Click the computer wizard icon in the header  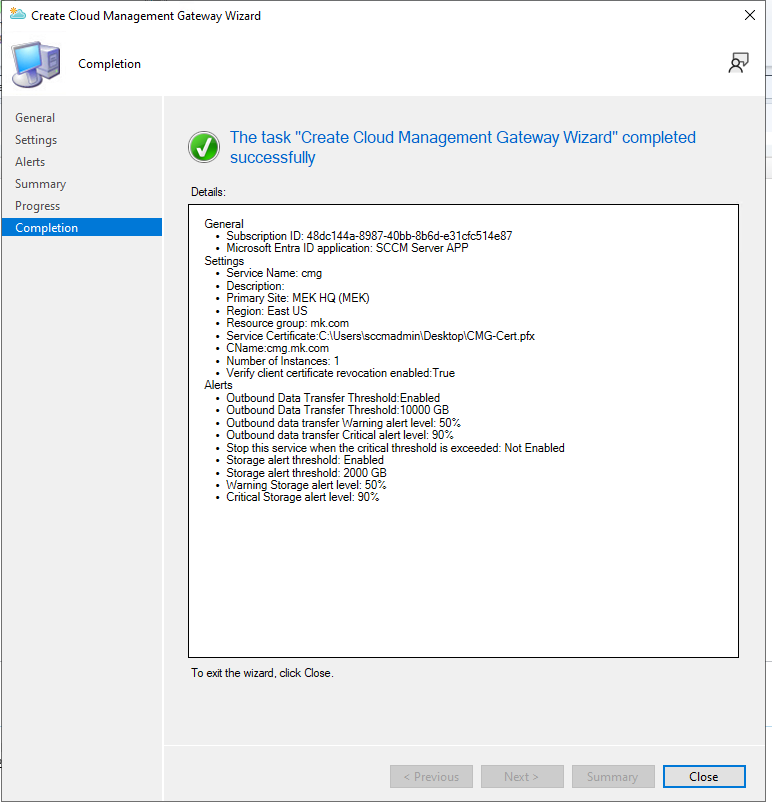(34, 64)
